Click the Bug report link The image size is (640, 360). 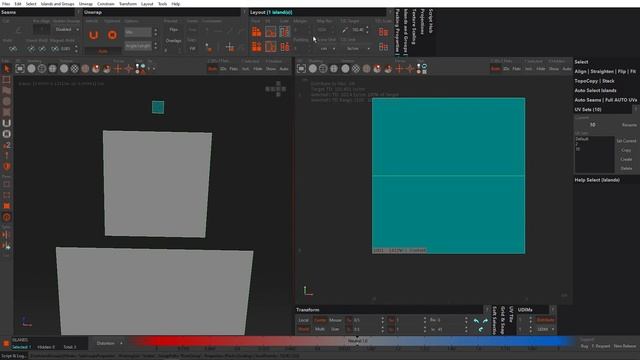584,346
